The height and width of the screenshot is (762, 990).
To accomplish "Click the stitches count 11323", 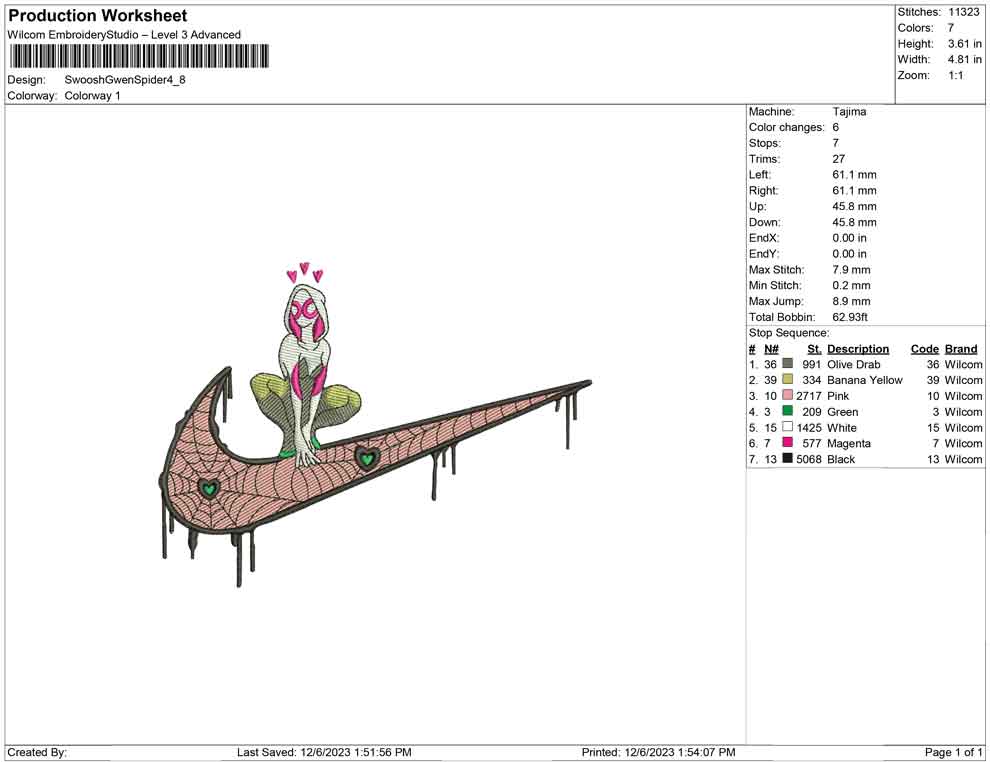I will pyautogui.click(x=963, y=12).
